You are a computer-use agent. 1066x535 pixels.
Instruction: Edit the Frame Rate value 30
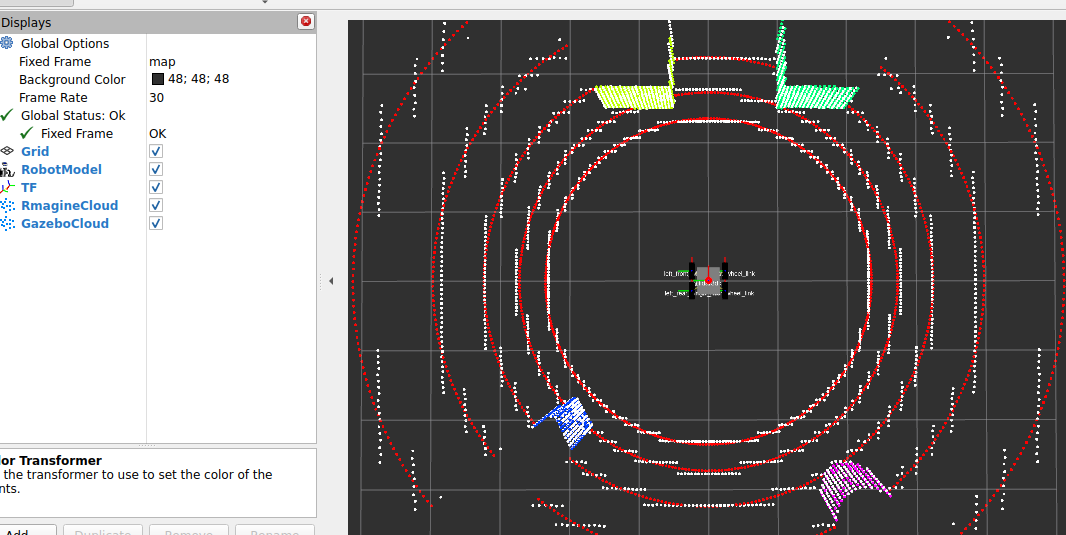tap(156, 97)
